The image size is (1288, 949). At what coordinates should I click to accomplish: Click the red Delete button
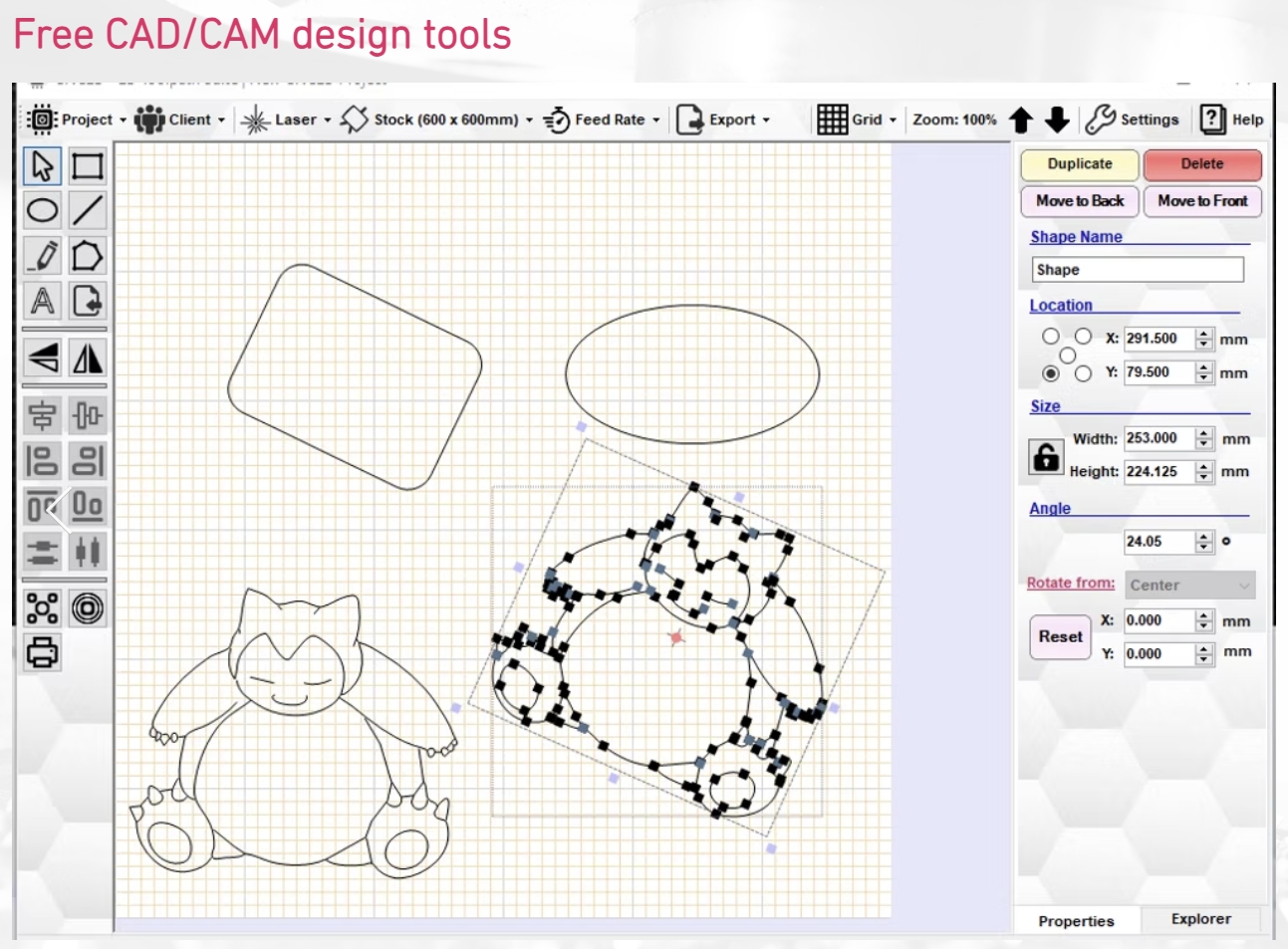pyautogui.click(x=1202, y=164)
